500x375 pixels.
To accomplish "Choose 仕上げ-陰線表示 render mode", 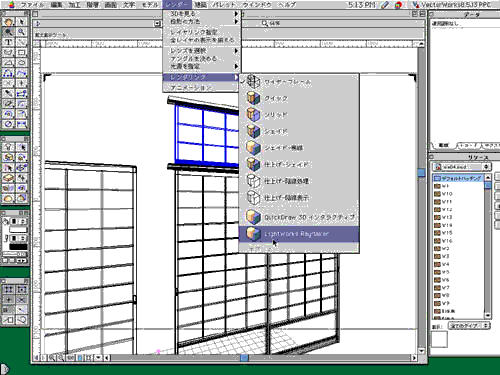I will pos(299,198).
